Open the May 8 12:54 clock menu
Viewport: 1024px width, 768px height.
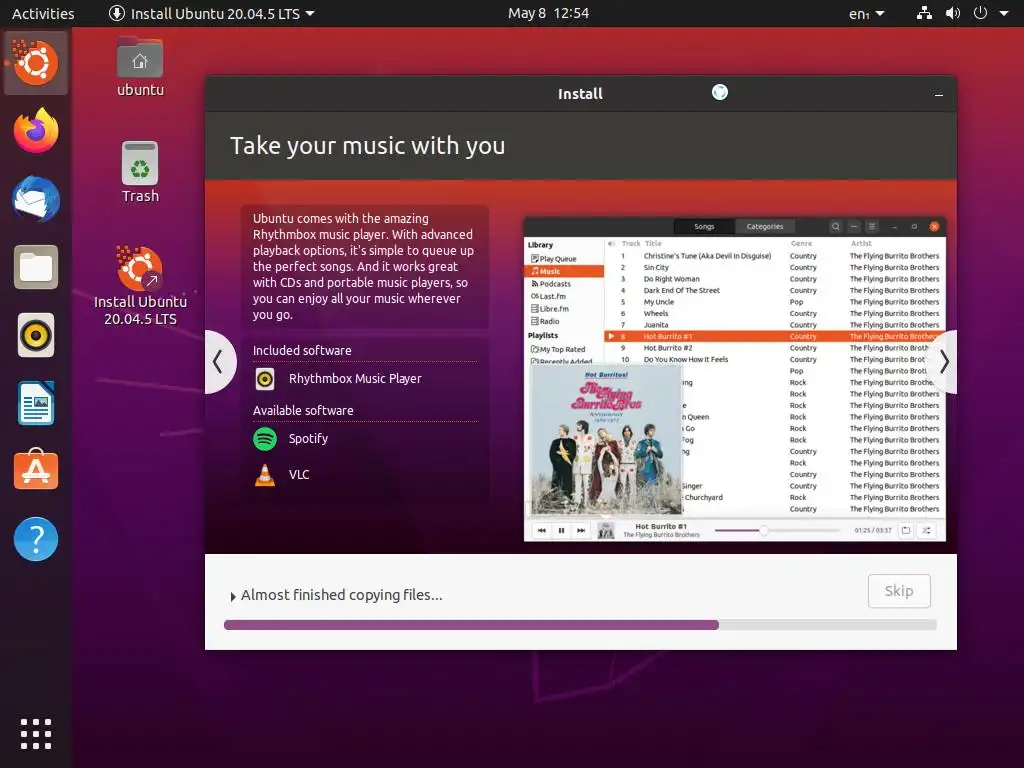[549, 13]
